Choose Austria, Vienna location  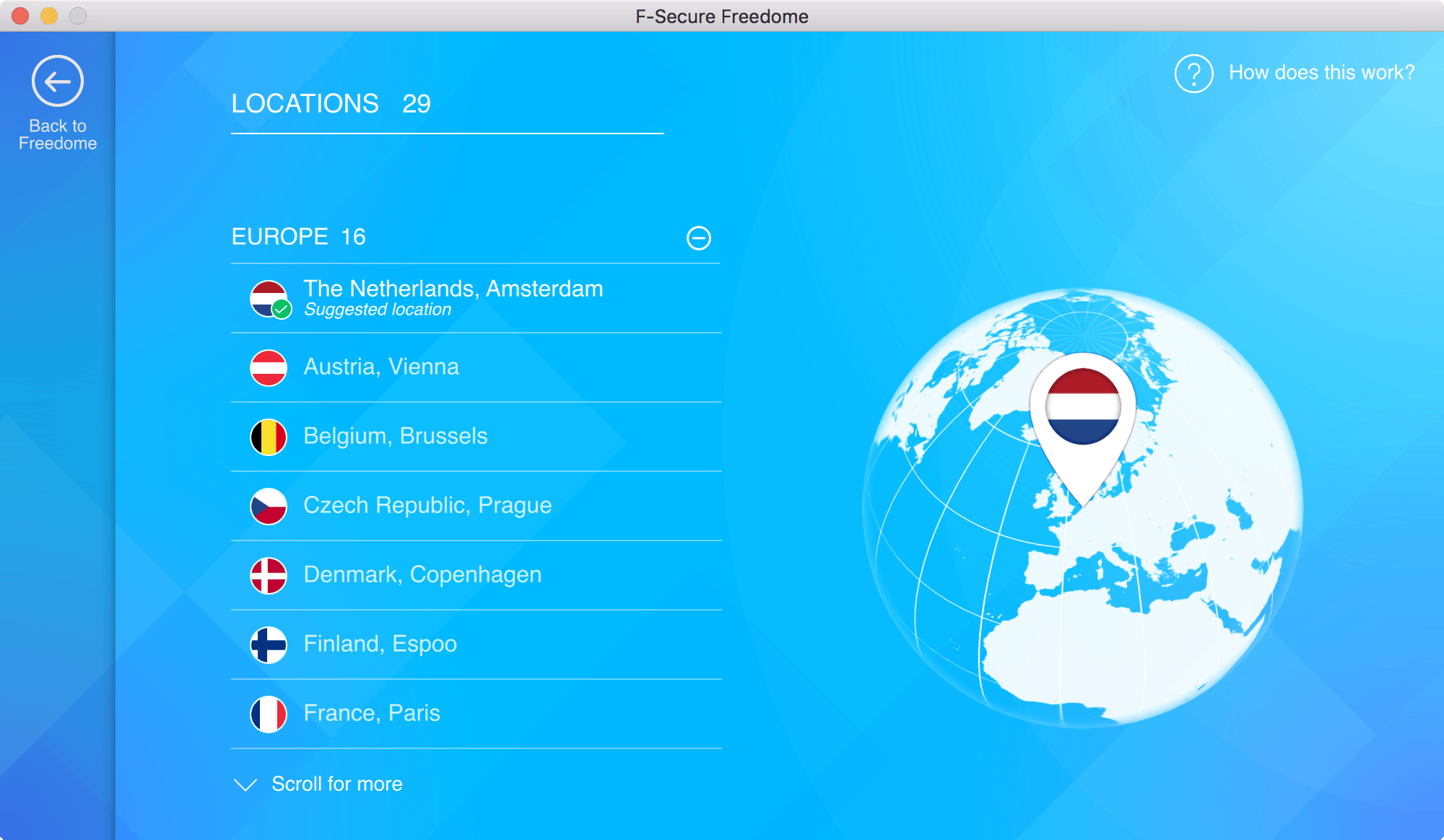pyautogui.click(x=381, y=367)
